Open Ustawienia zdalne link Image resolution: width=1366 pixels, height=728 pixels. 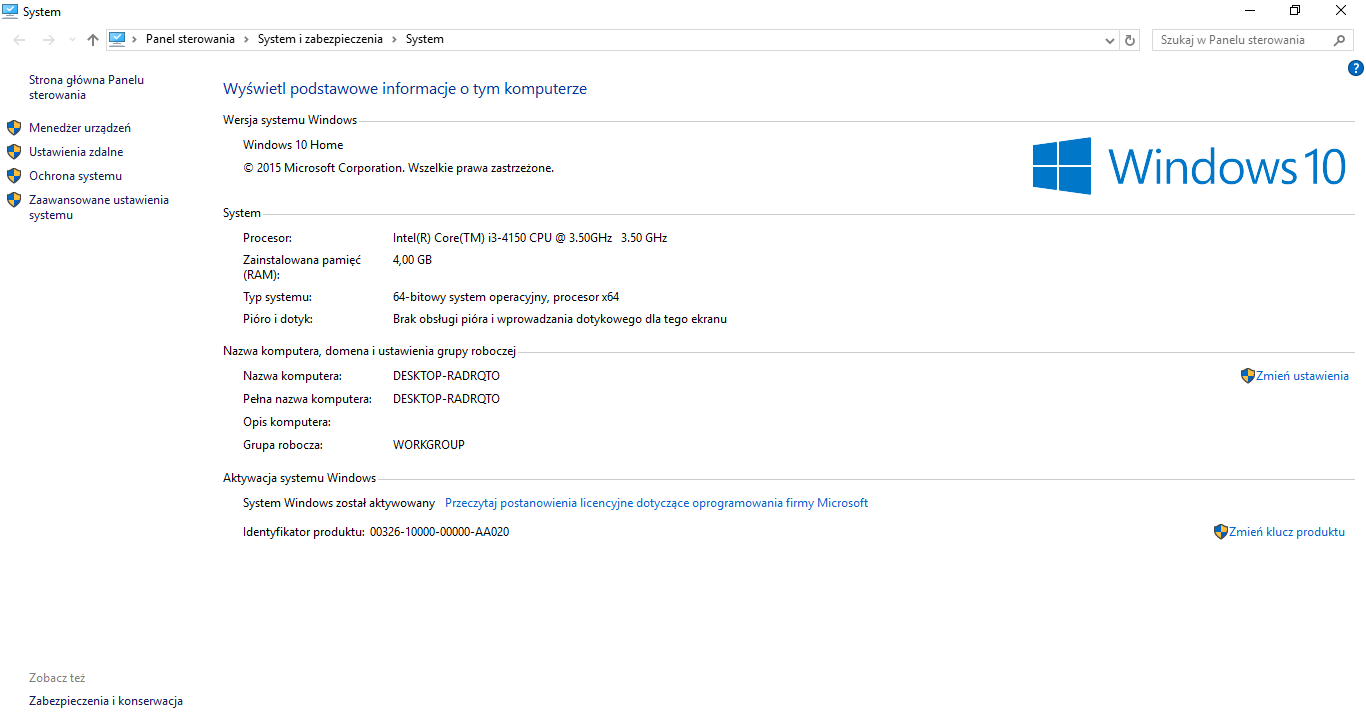[x=76, y=152]
